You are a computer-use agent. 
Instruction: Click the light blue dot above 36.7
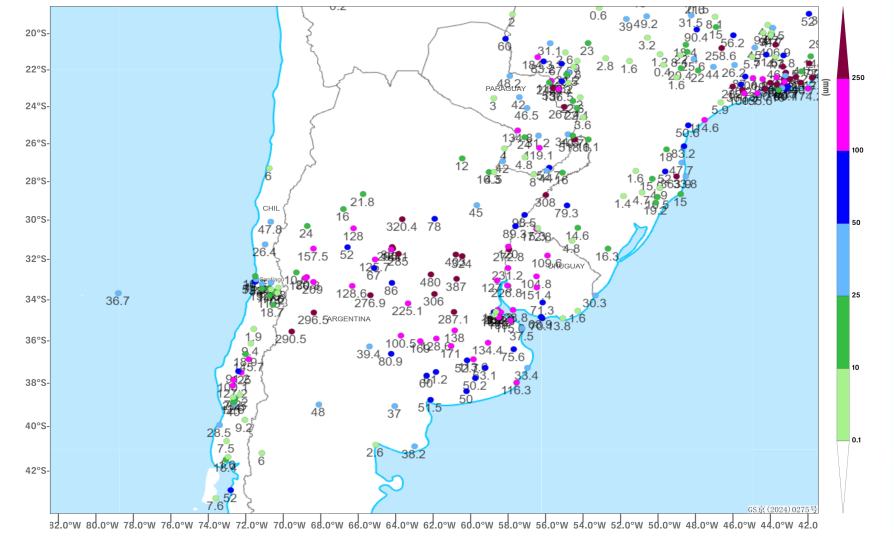point(118,293)
